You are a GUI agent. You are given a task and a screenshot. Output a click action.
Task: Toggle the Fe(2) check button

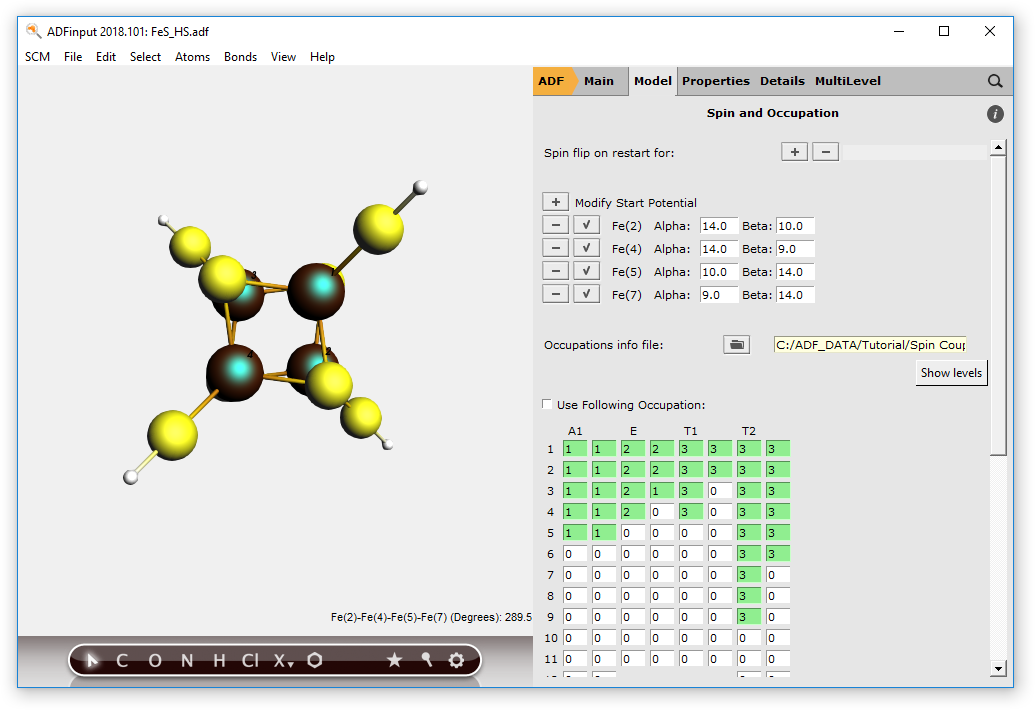pyautogui.click(x=586, y=225)
